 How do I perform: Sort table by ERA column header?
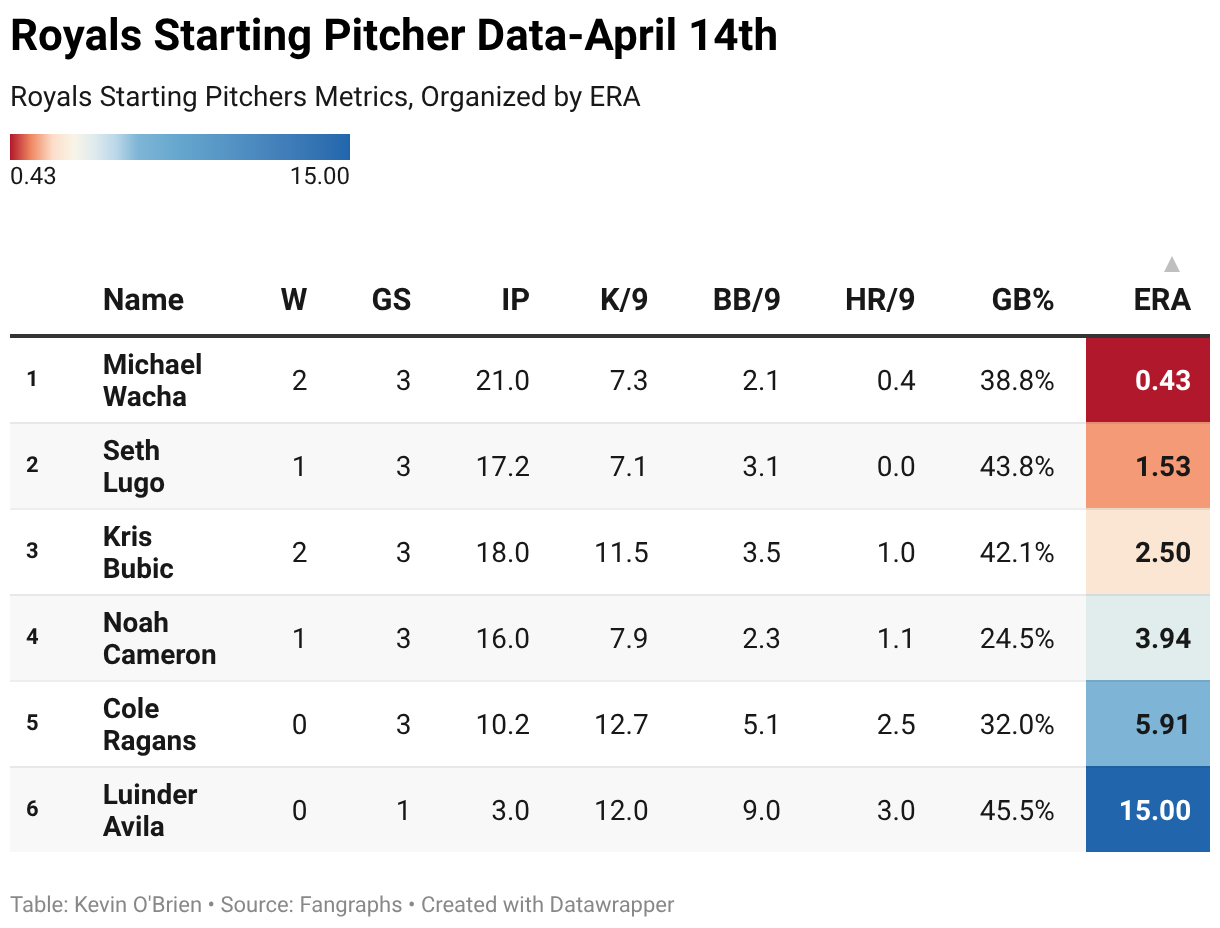[1162, 300]
